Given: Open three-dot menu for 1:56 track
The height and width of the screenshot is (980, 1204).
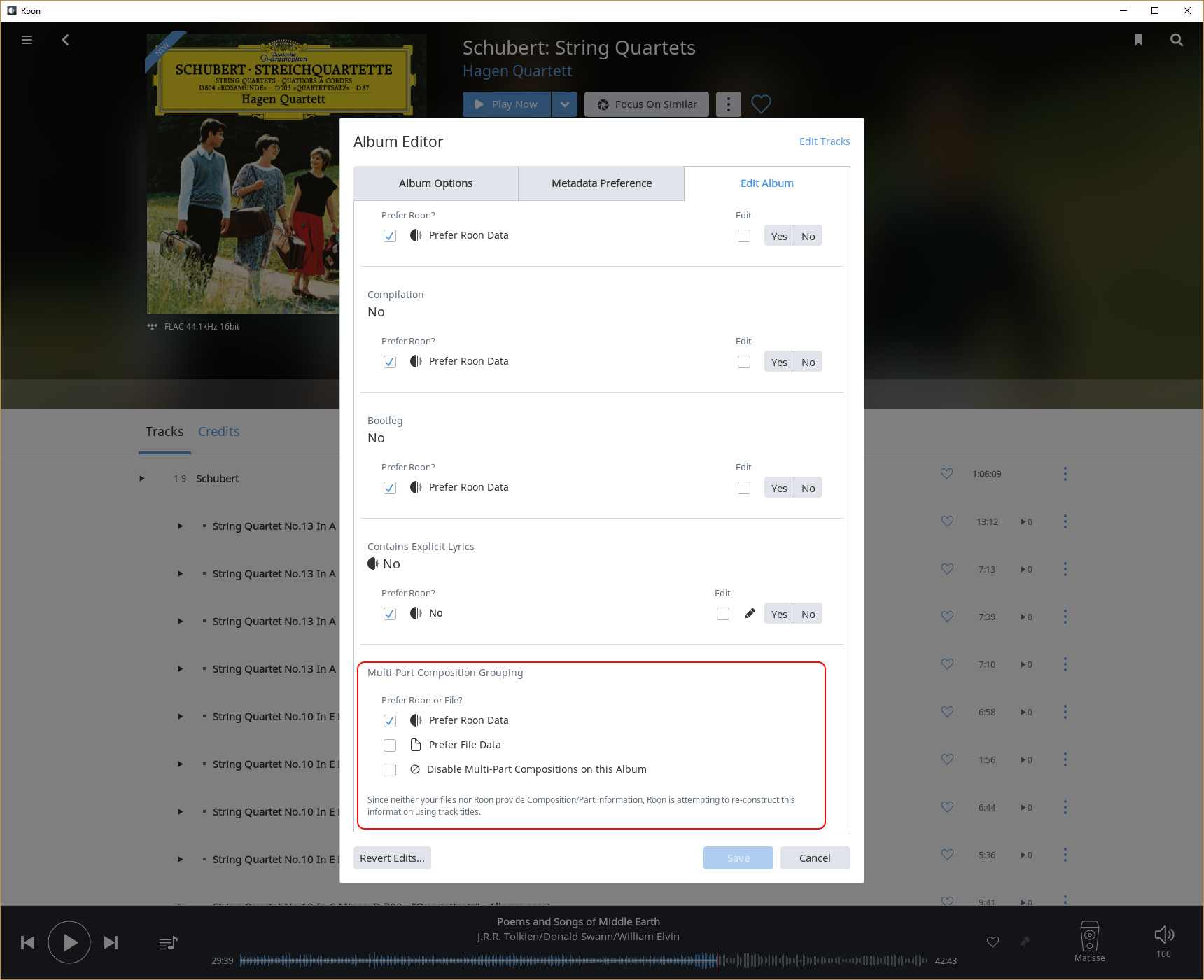Looking at the screenshot, I should [x=1065, y=759].
